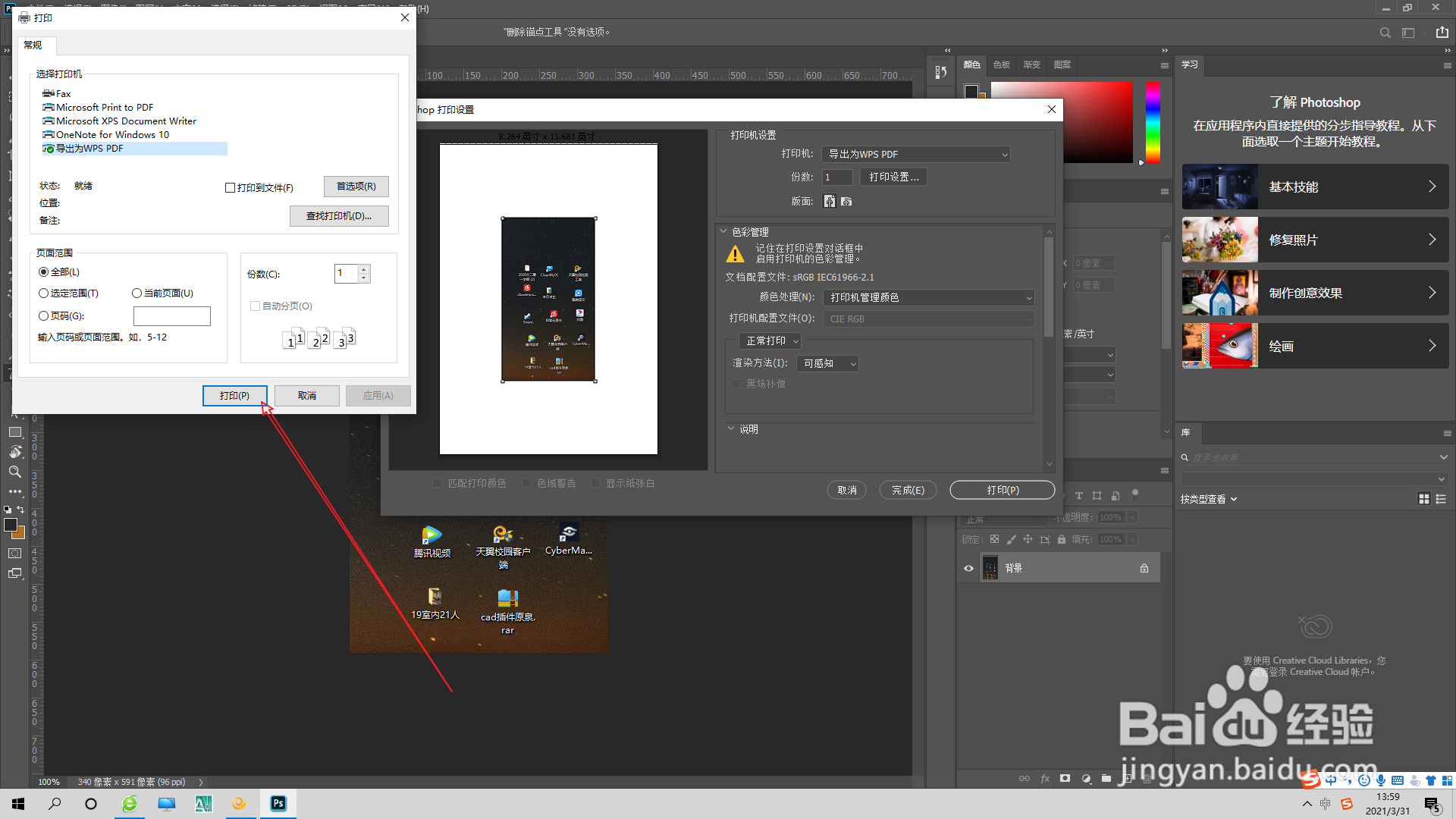The height and width of the screenshot is (819, 1456).
Task: Select the 页码 radio button
Action: pyautogui.click(x=44, y=316)
